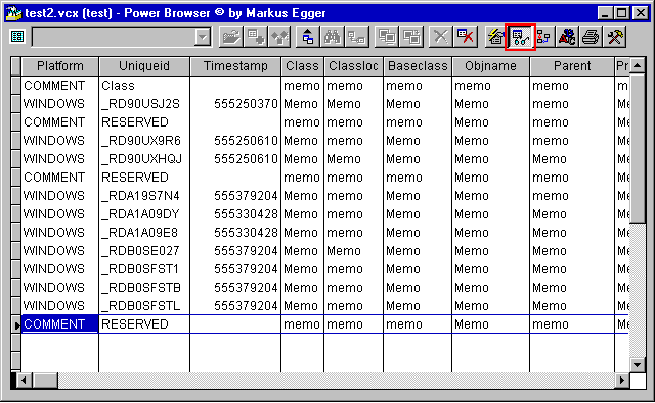Image resolution: width=655 pixels, height=403 pixels.
Task: Click the horizontal scrollbar right arrow
Action: coord(621,381)
